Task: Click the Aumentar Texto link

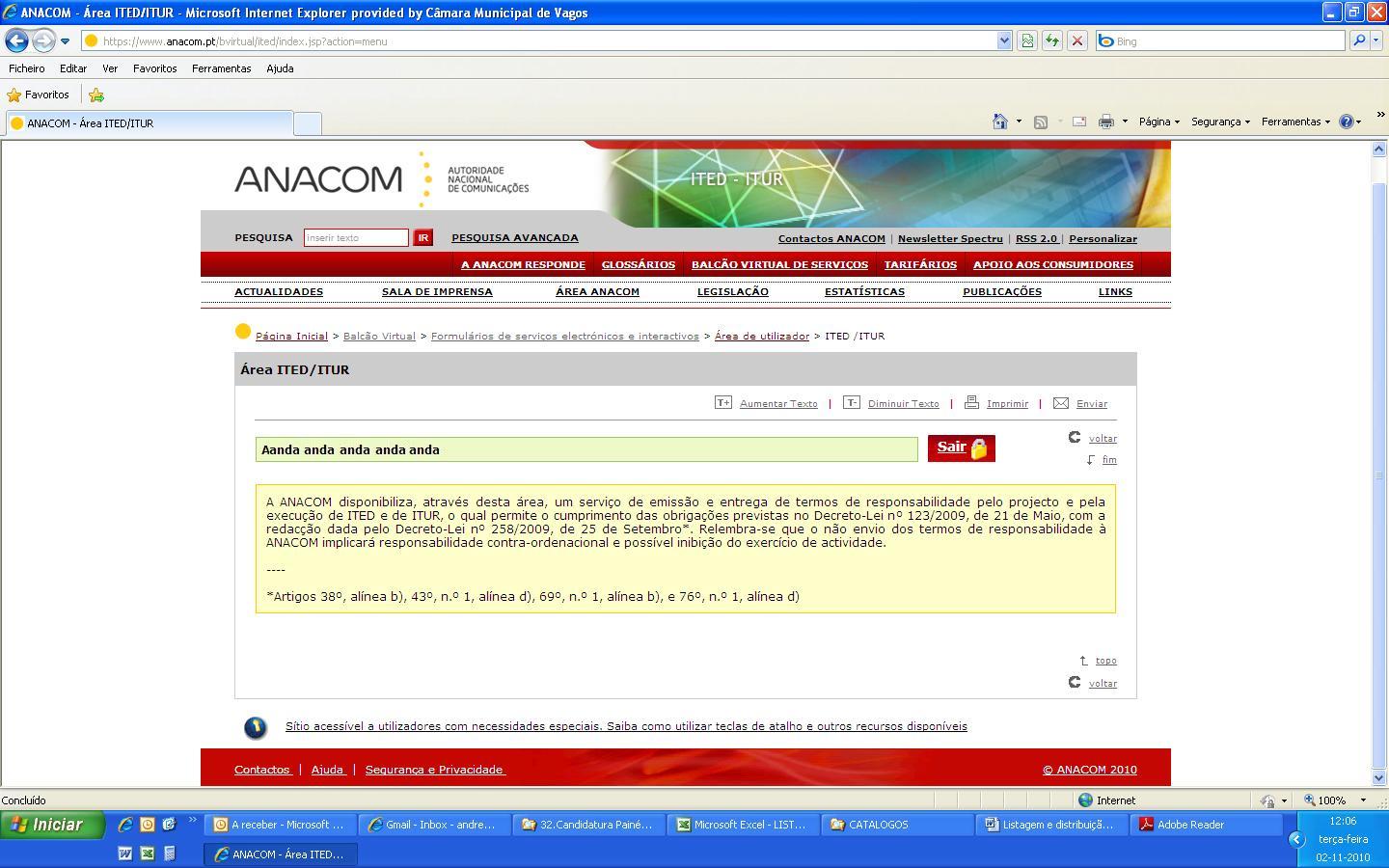Action: tap(777, 404)
